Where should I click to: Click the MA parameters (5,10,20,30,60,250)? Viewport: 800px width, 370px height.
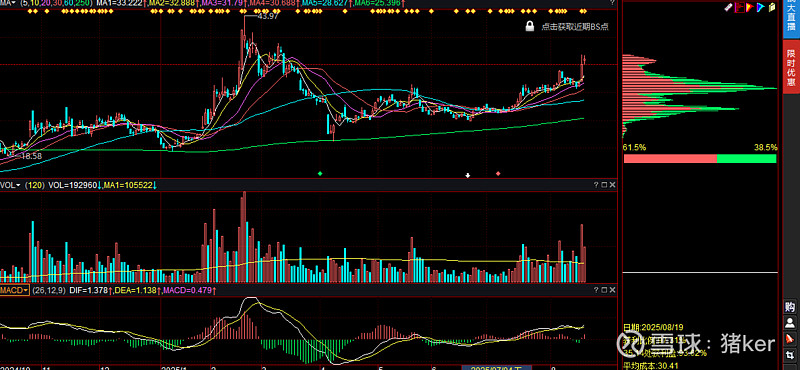pos(57,4)
